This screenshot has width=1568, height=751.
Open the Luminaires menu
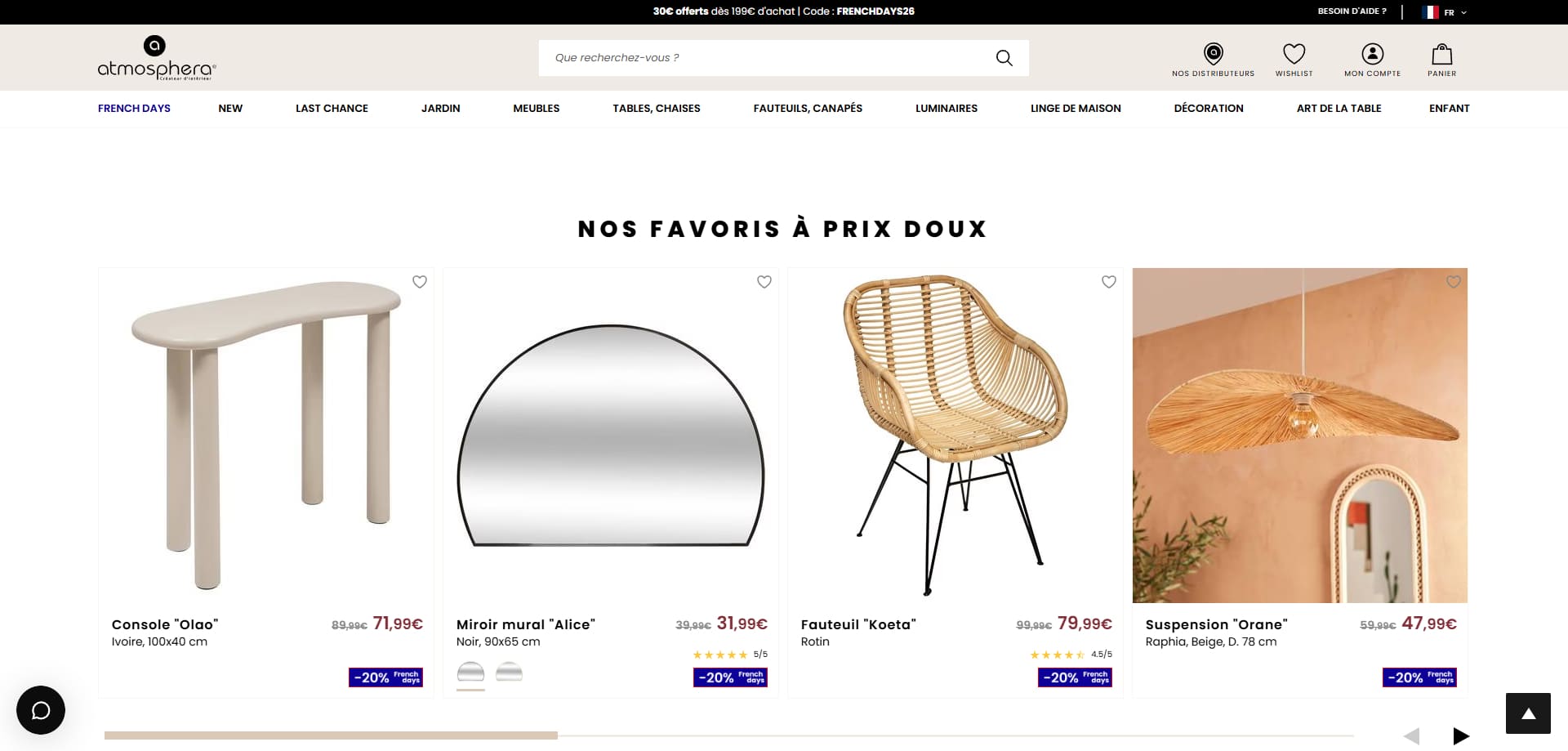947,108
